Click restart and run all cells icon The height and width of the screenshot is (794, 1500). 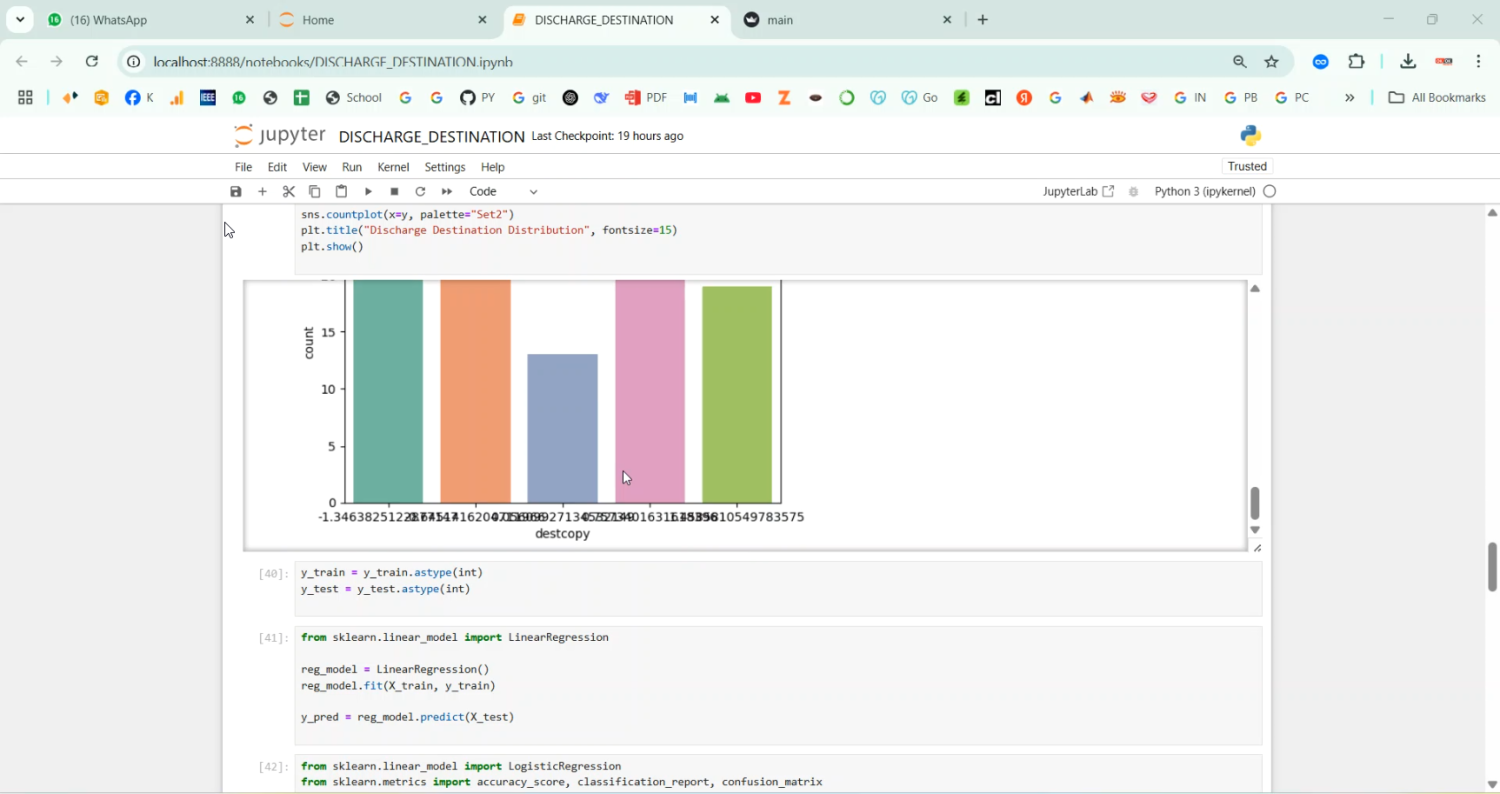click(447, 191)
